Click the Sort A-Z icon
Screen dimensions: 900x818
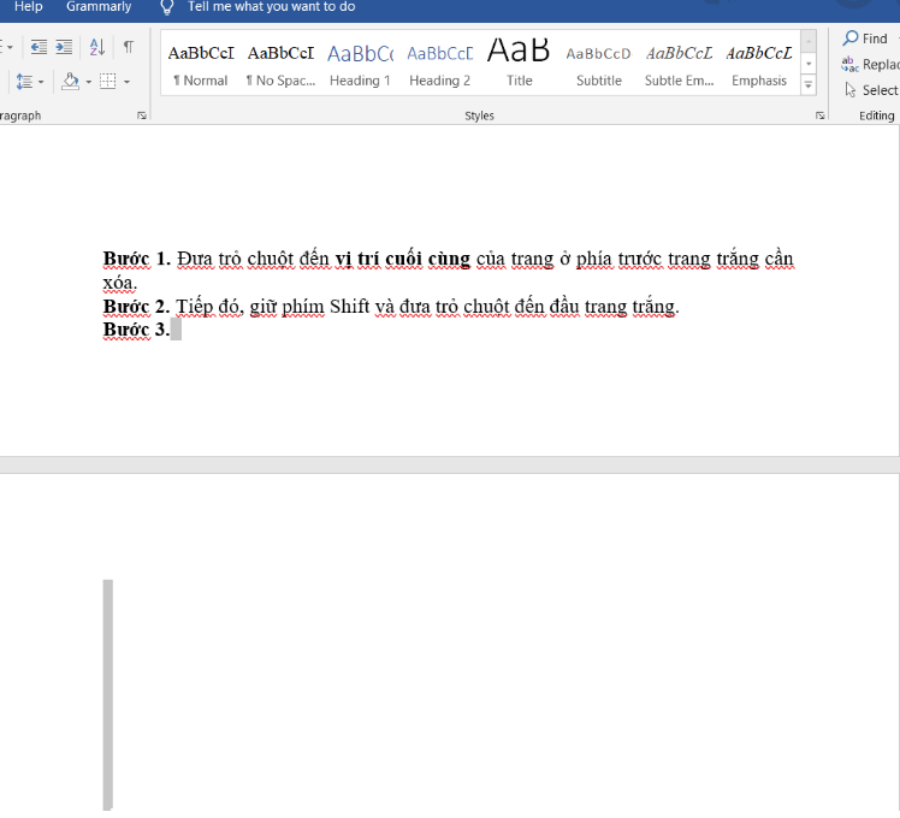click(97, 47)
